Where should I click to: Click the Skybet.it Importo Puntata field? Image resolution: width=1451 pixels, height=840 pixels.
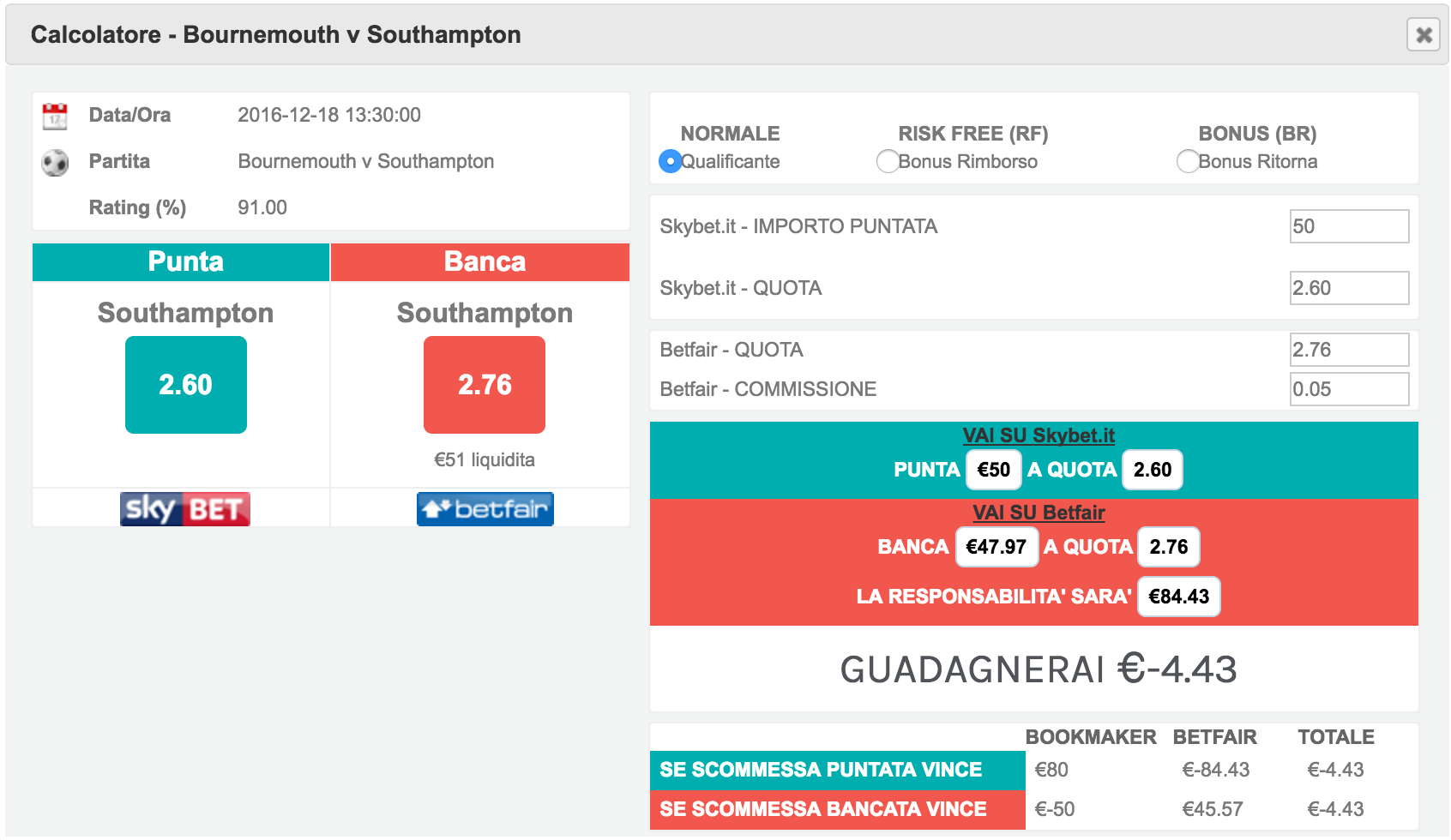pyautogui.click(x=1349, y=226)
